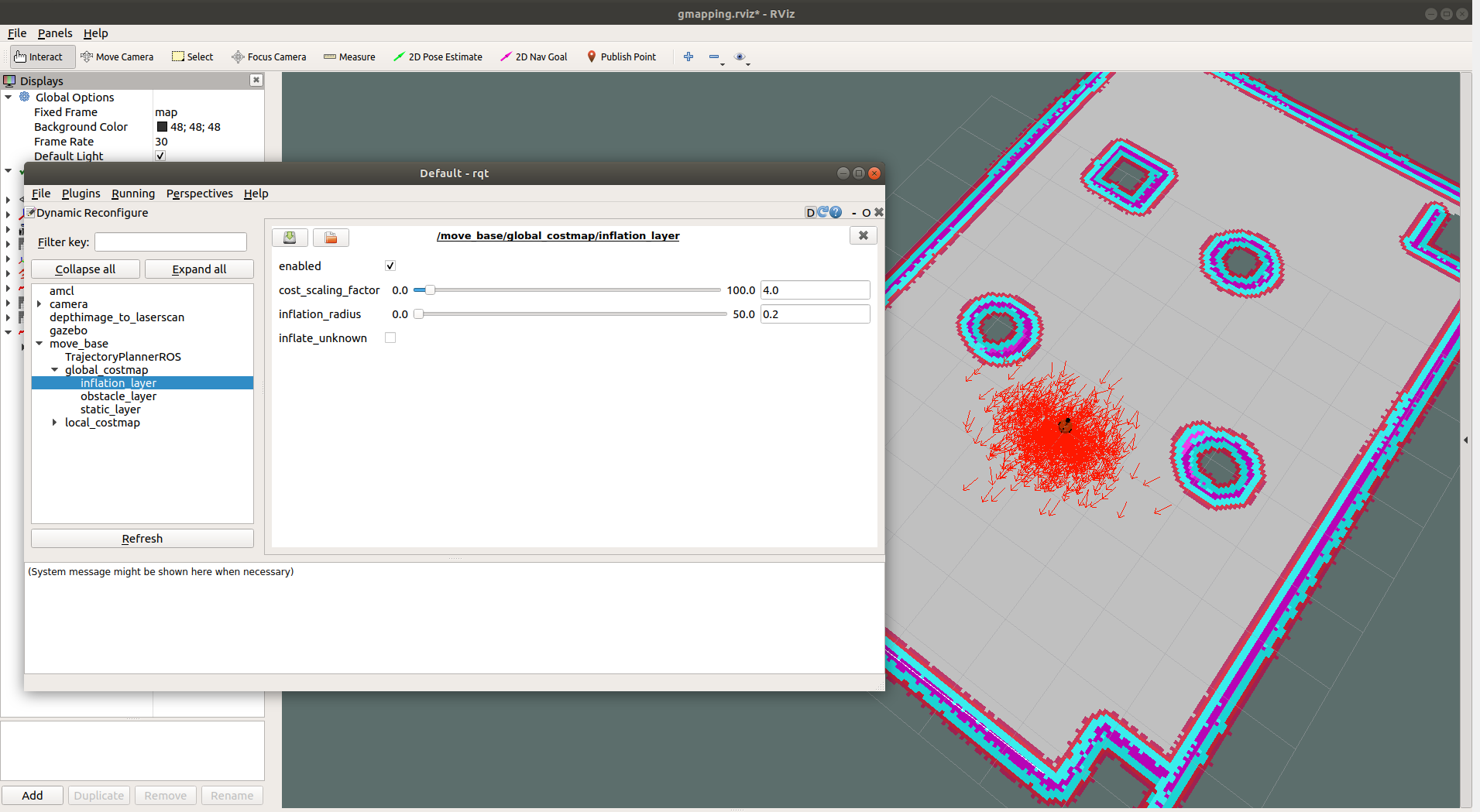This screenshot has width=1480, height=812.
Task: Click the Background Color swatch
Action: click(162, 127)
